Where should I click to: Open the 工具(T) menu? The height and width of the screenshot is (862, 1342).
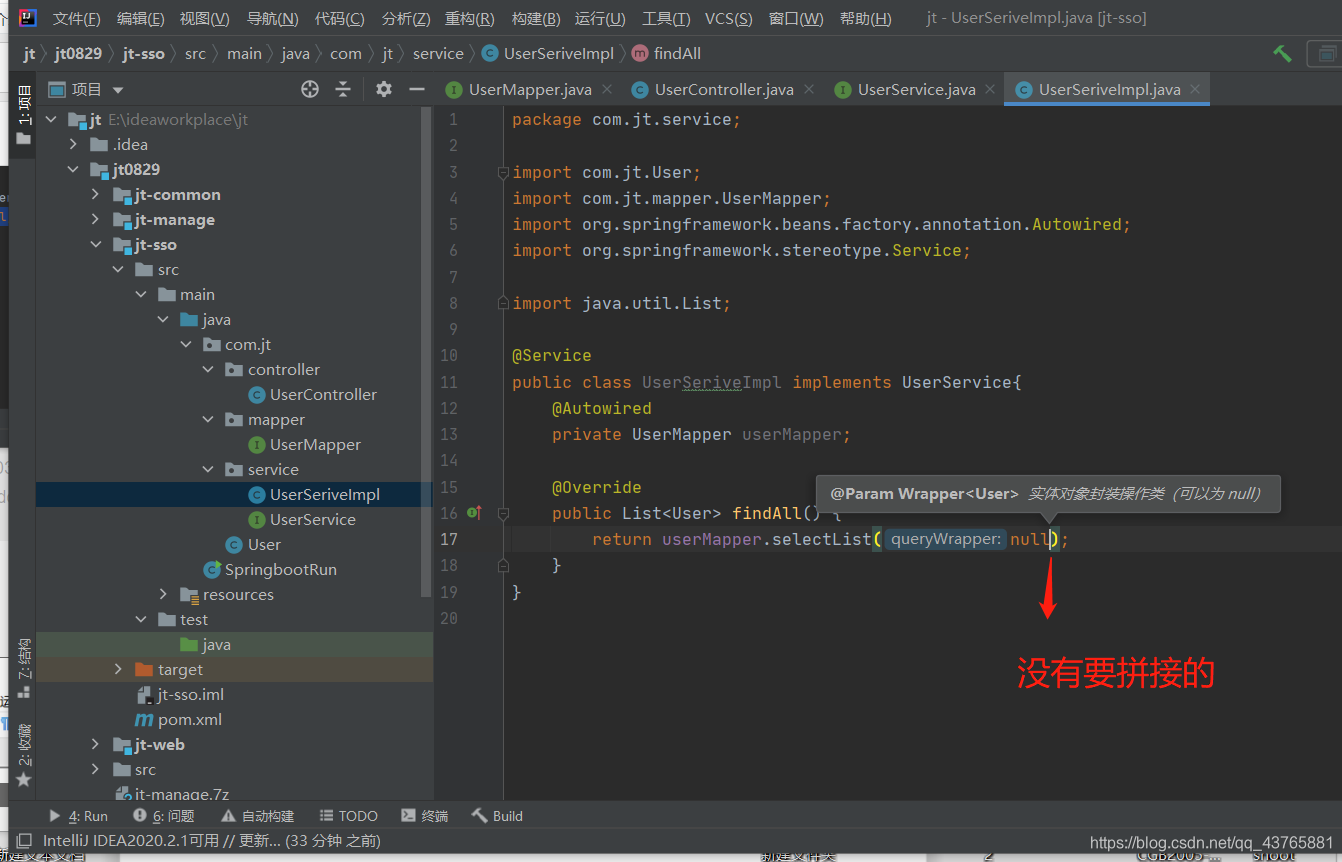coord(666,19)
